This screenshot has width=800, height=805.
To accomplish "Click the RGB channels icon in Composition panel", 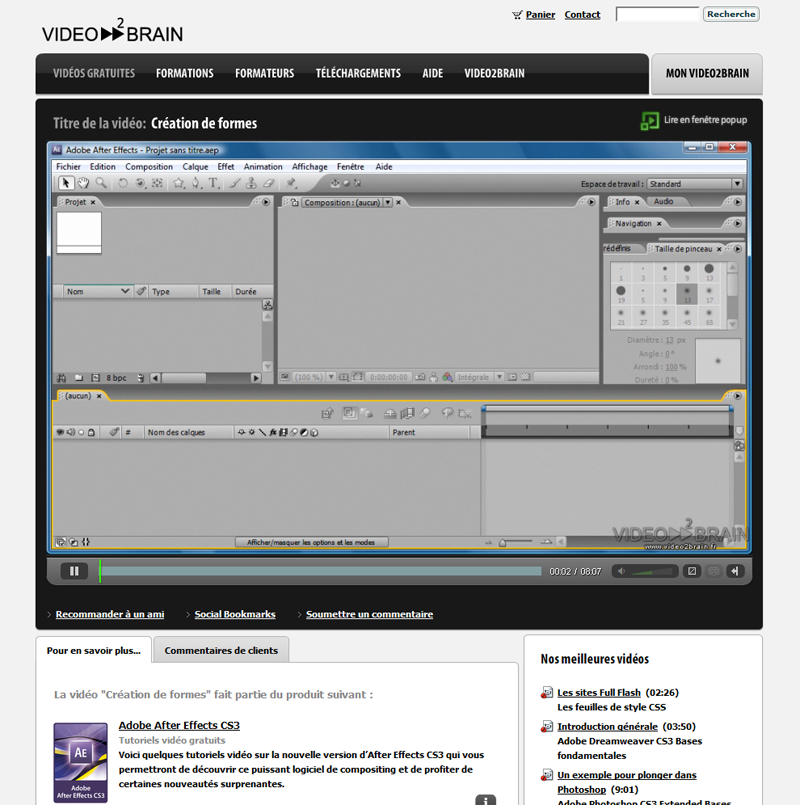I will point(447,377).
